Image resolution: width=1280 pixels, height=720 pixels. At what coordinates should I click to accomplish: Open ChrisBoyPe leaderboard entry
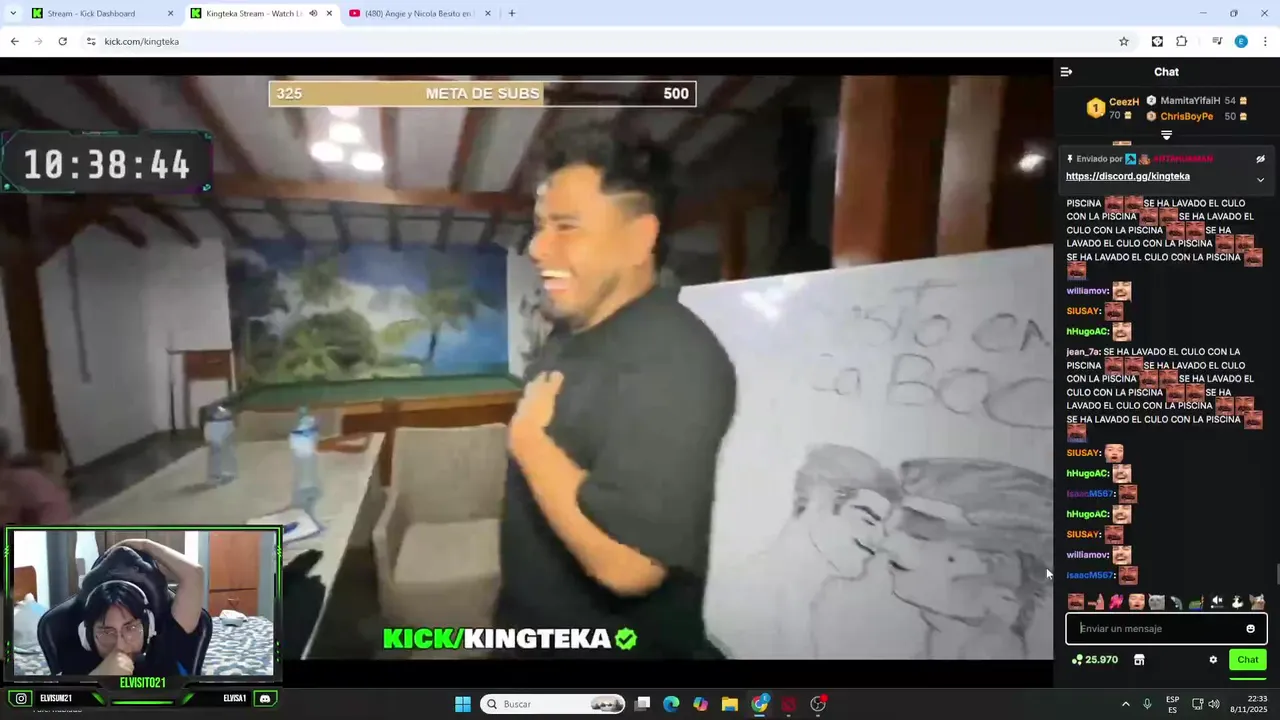(x=1187, y=116)
